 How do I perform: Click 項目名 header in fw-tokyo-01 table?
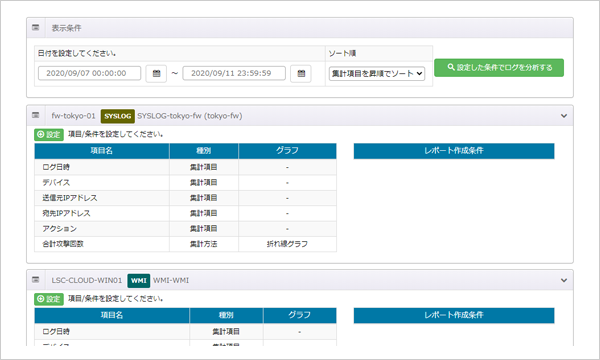(102, 151)
